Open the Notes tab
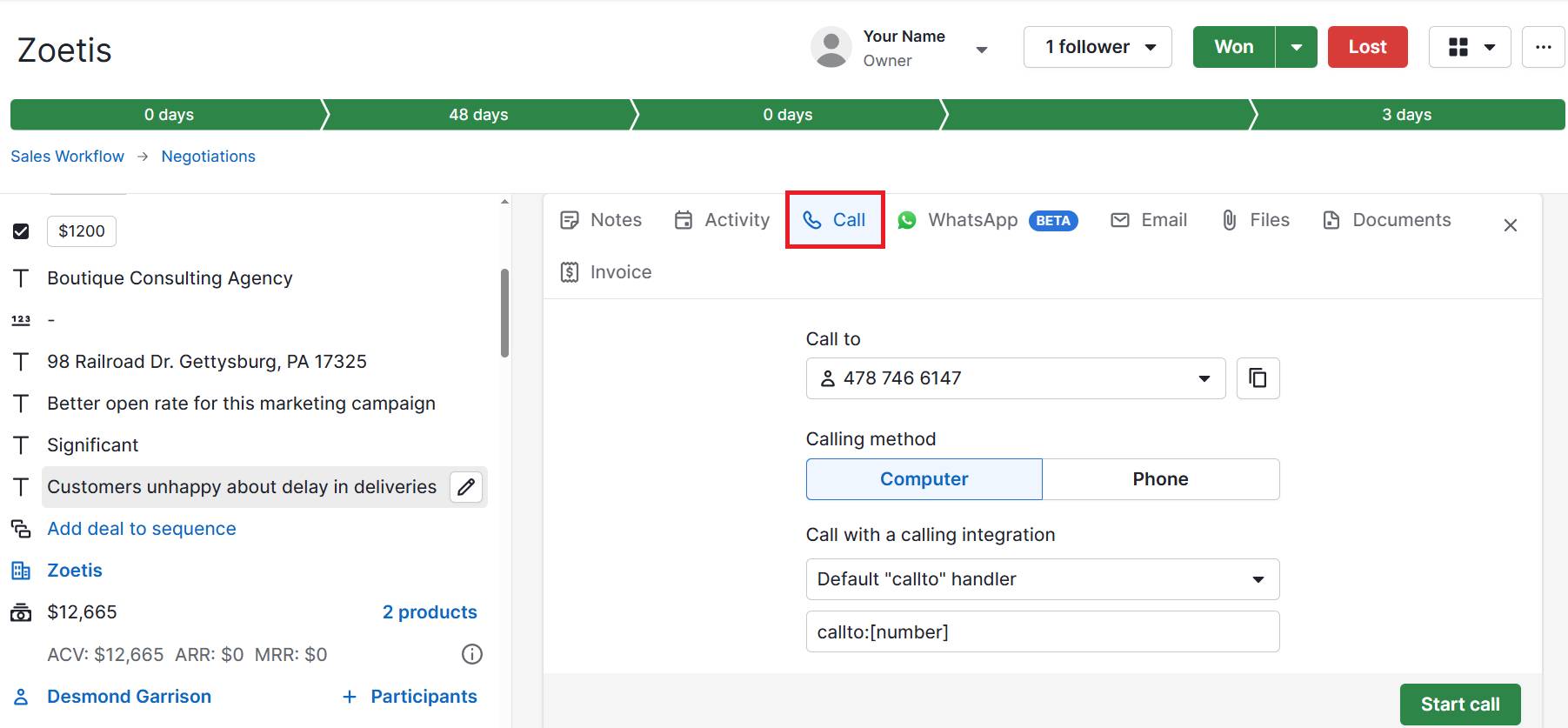1568x728 pixels. tap(601, 220)
